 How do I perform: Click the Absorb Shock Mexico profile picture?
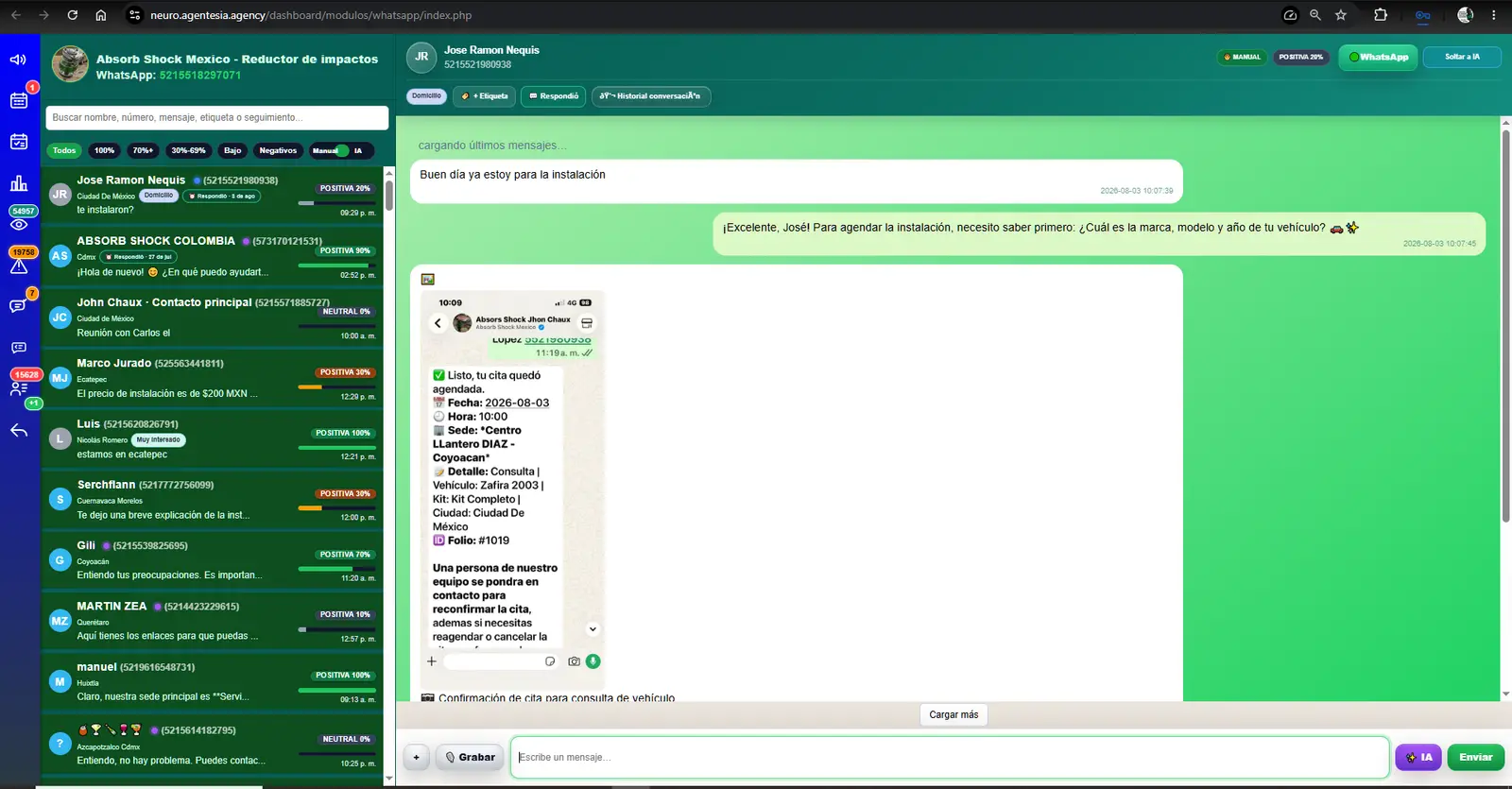[70, 64]
